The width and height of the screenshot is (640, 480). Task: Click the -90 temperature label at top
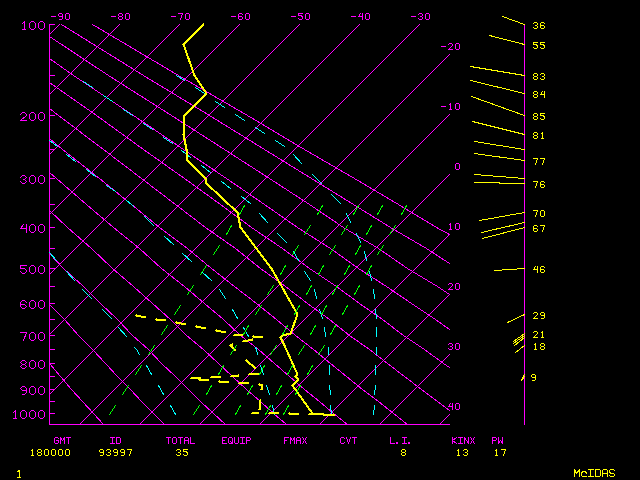click(60, 17)
